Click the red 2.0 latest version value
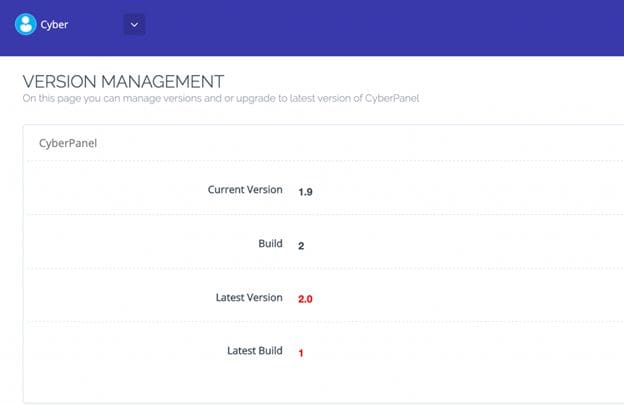This screenshot has width=624, height=405. tap(306, 299)
